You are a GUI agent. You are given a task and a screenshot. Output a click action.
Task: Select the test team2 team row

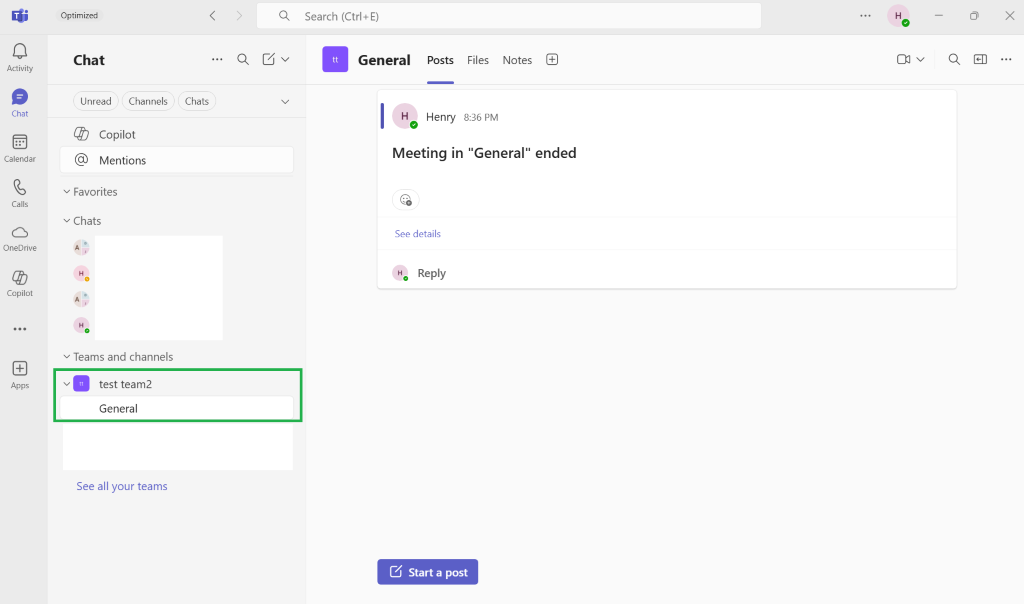coord(177,384)
